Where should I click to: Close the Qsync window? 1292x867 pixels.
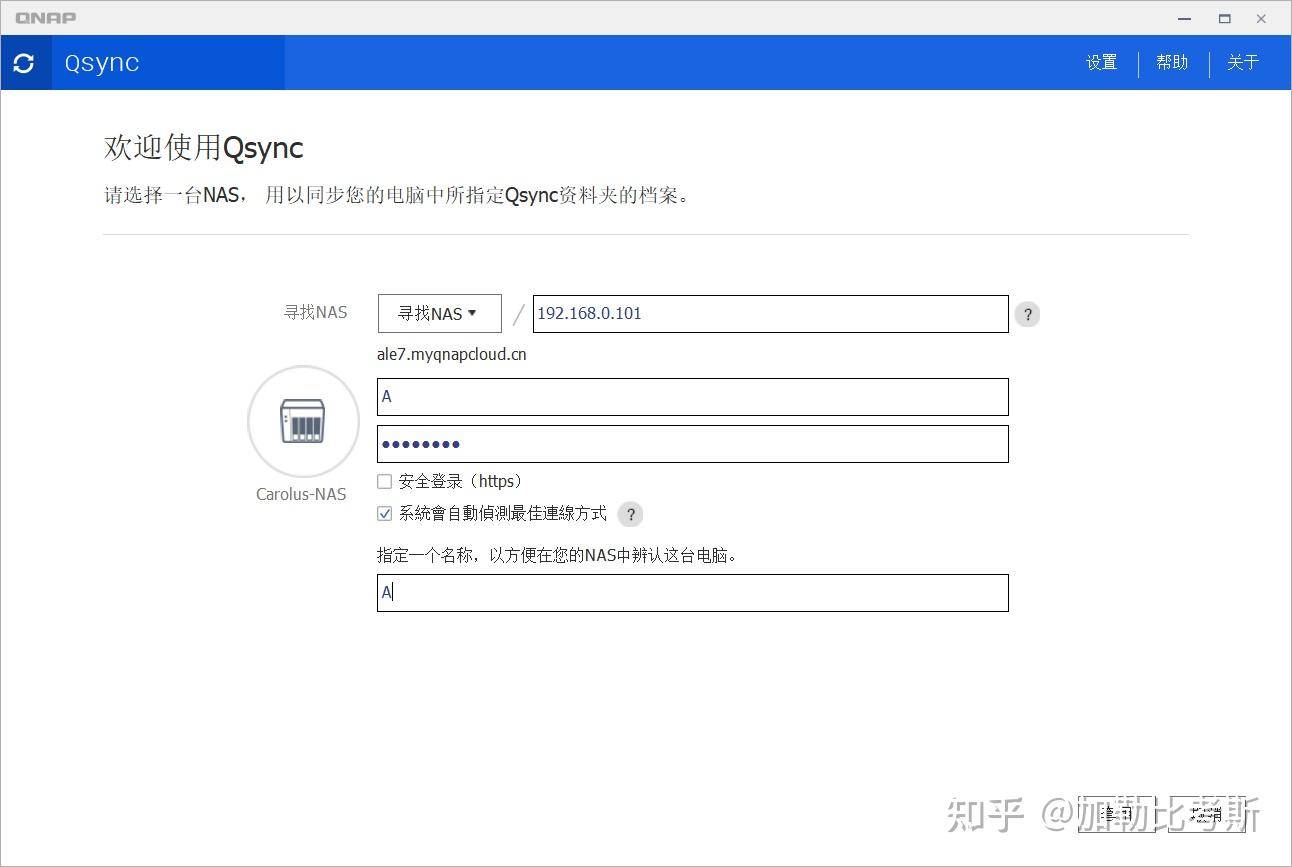click(1261, 18)
